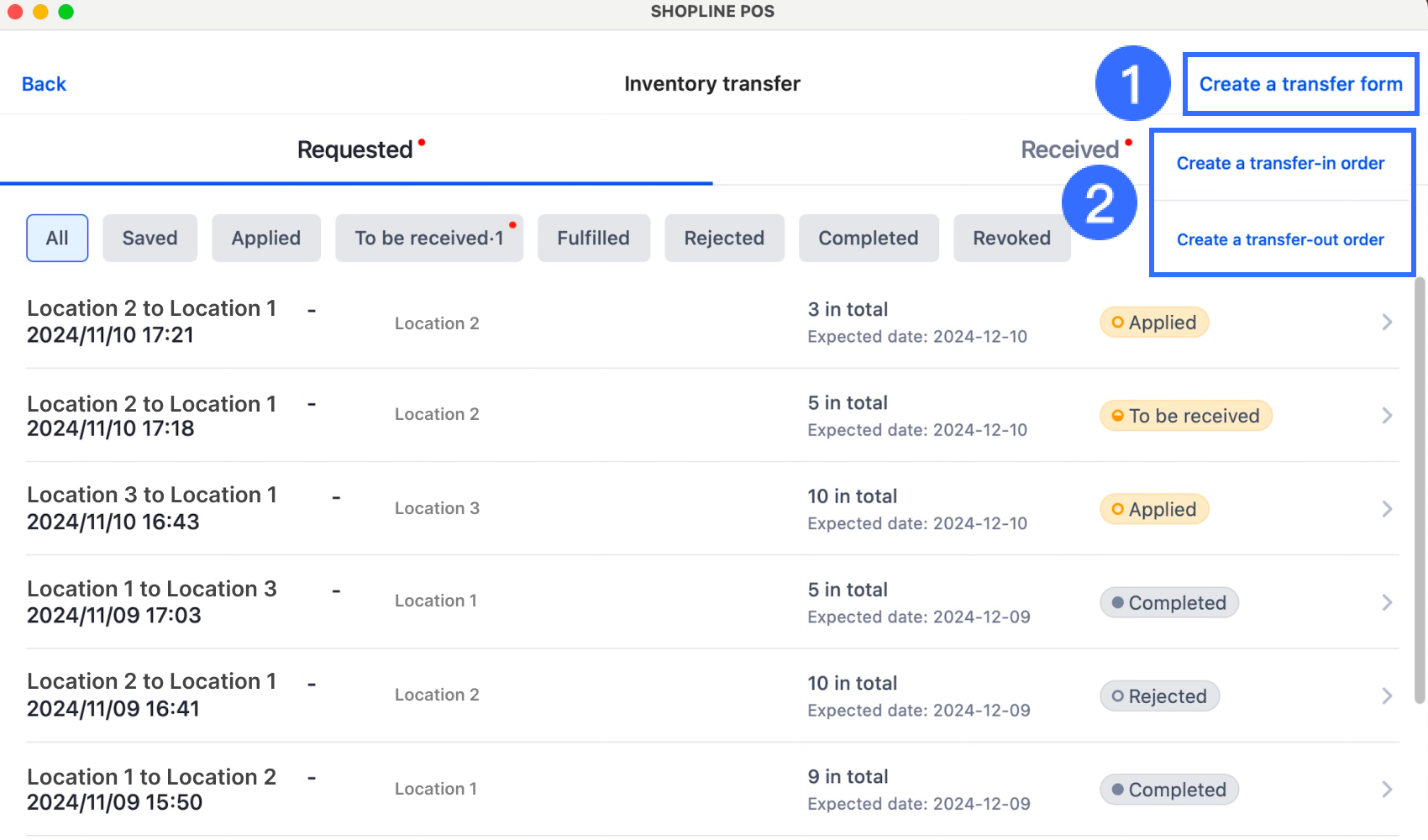Open the Rejected transfer row chevron

(1387, 696)
